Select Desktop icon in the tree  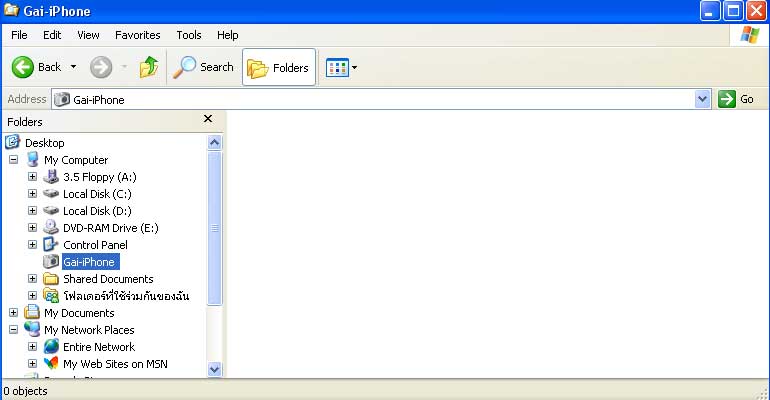13,142
